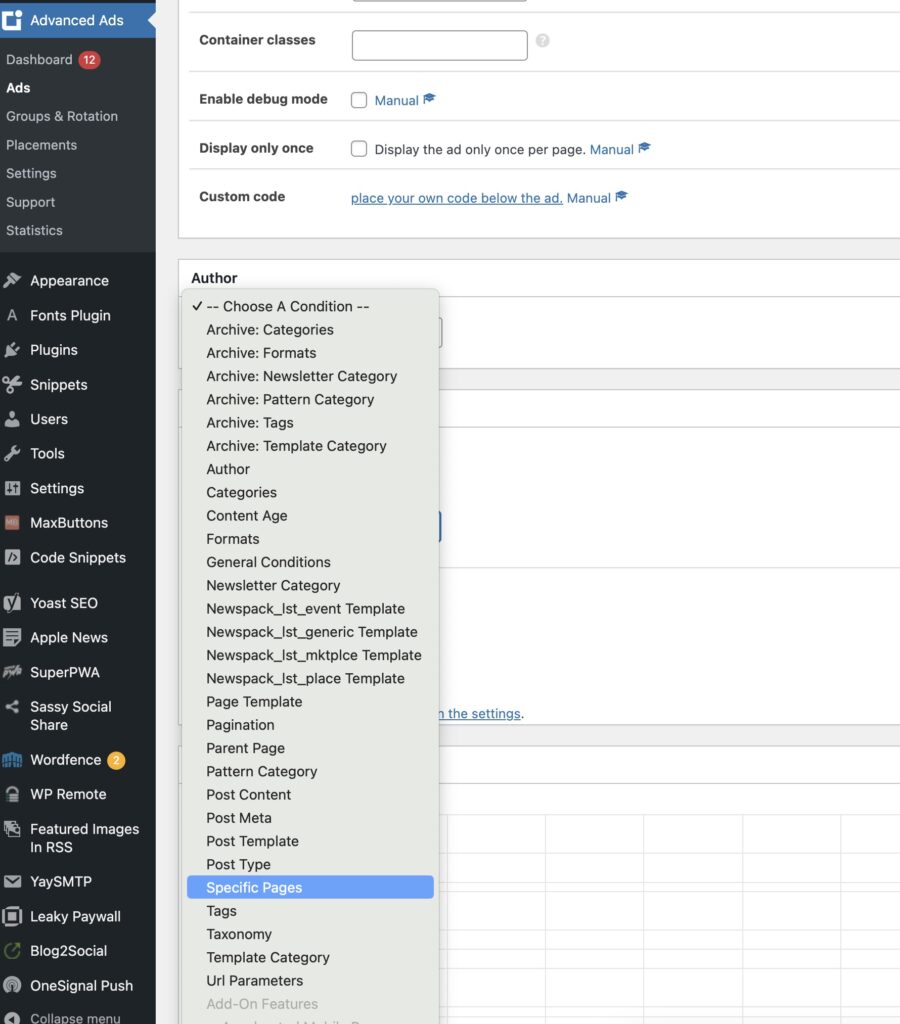Click into the Container classes text field
The width and height of the screenshot is (900, 1024).
(x=439, y=45)
